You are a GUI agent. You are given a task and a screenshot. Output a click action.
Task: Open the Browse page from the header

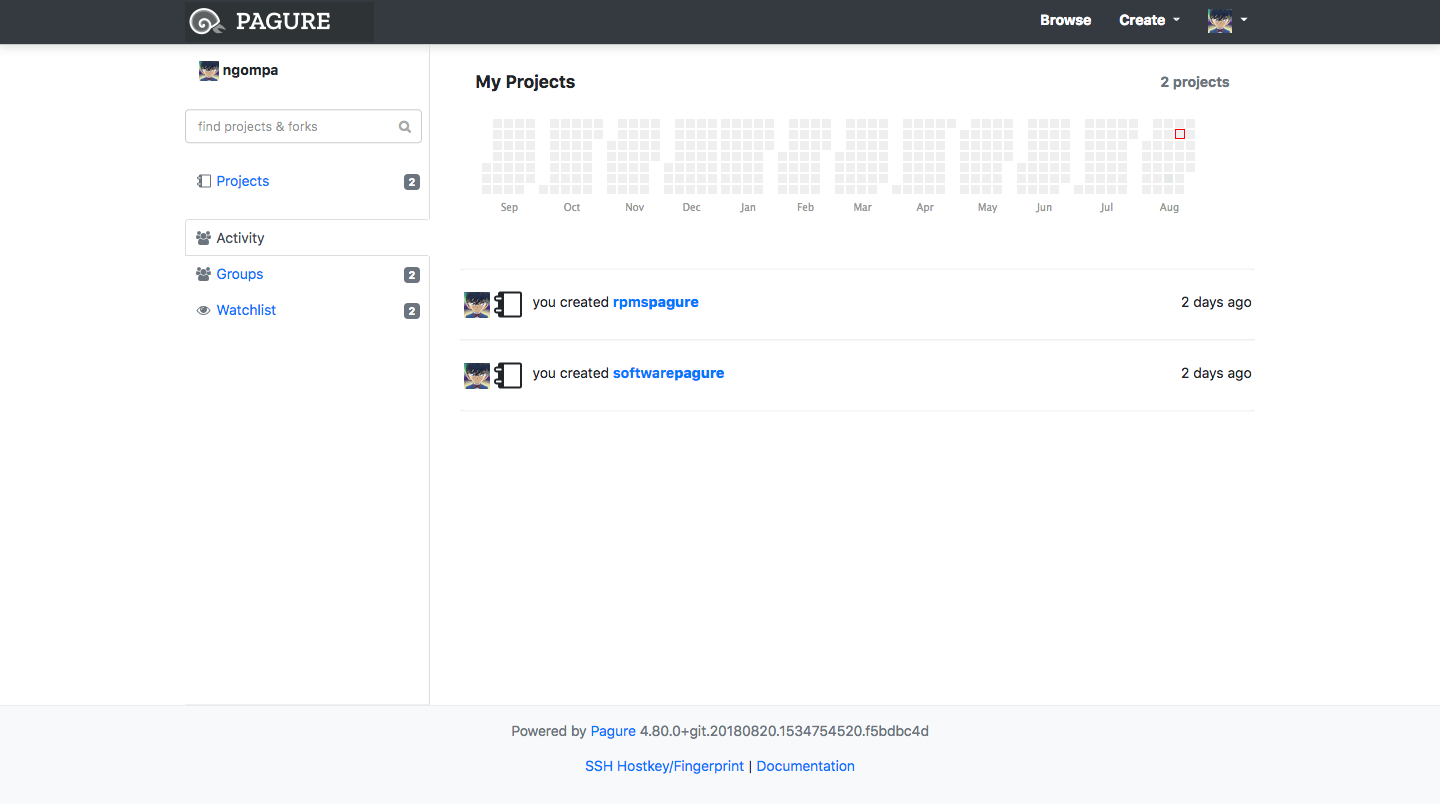click(1065, 20)
